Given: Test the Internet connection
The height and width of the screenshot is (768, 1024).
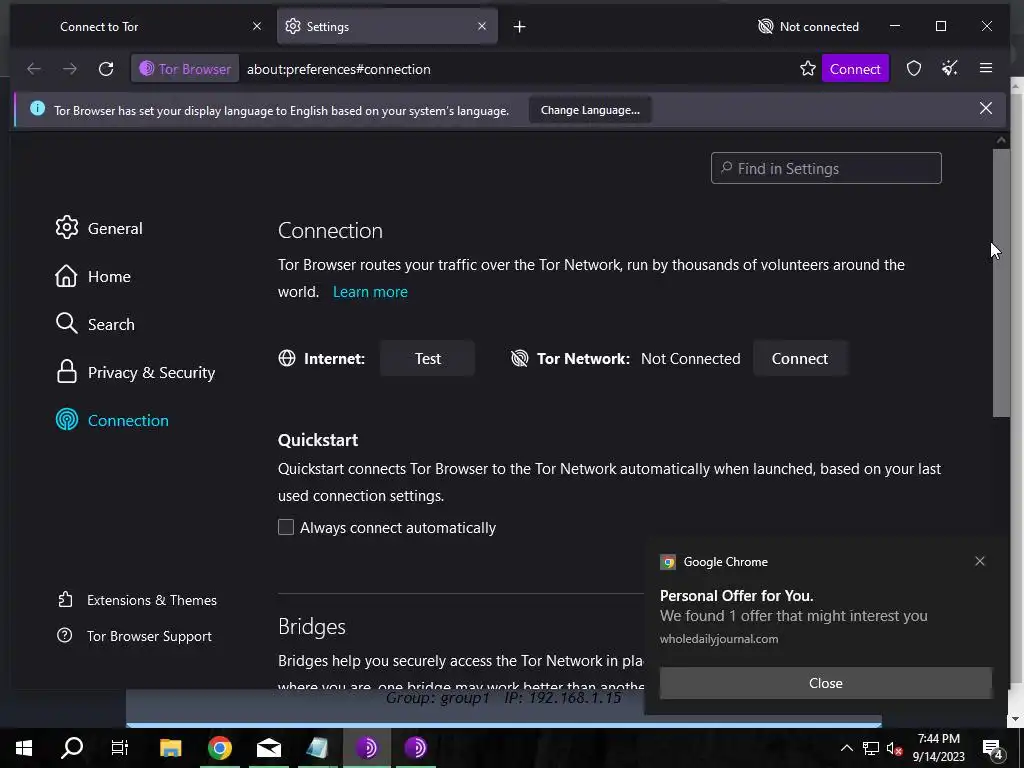Looking at the screenshot, I should click(428, 359).
